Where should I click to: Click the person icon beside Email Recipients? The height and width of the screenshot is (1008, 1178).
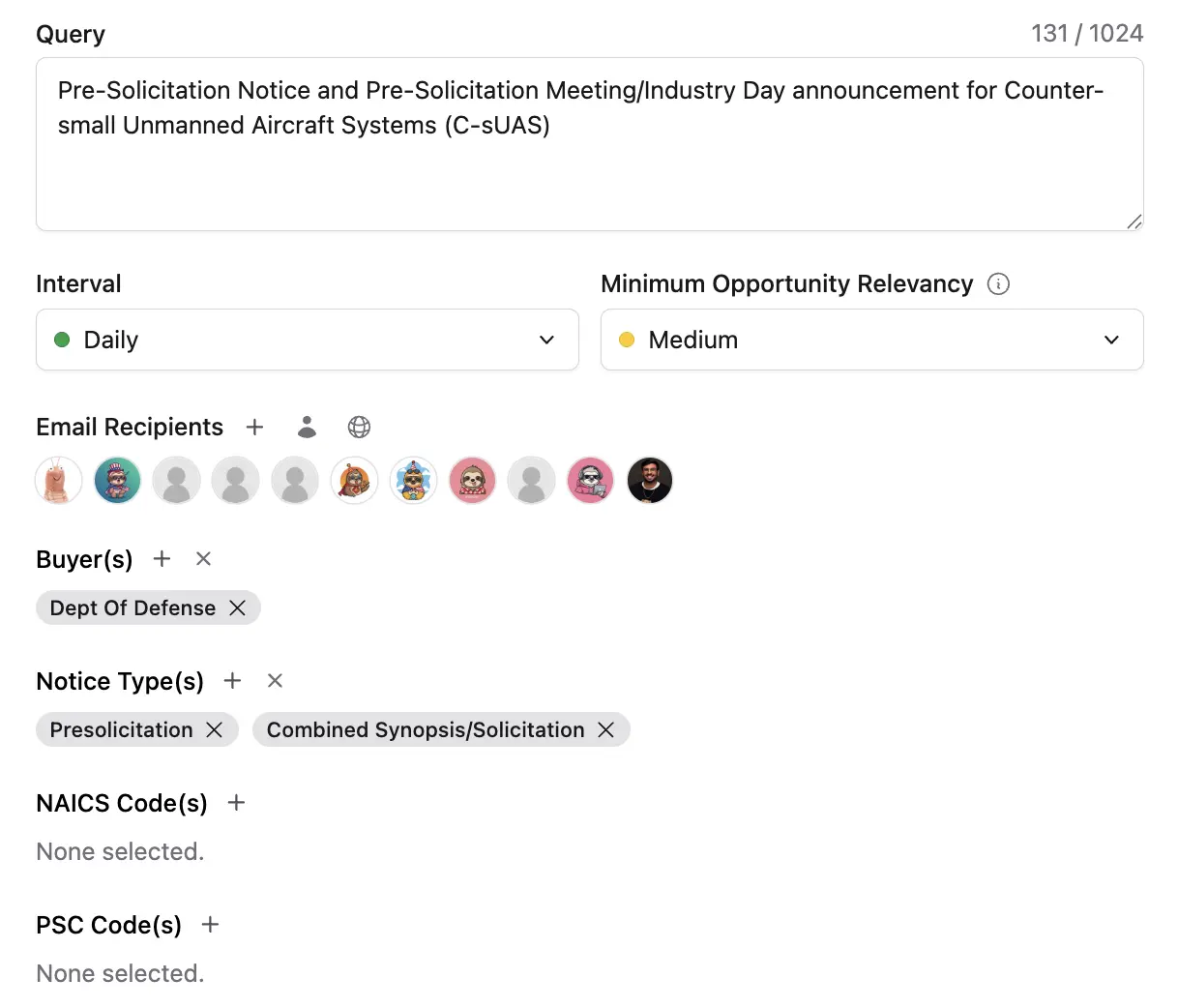[307, 427]
